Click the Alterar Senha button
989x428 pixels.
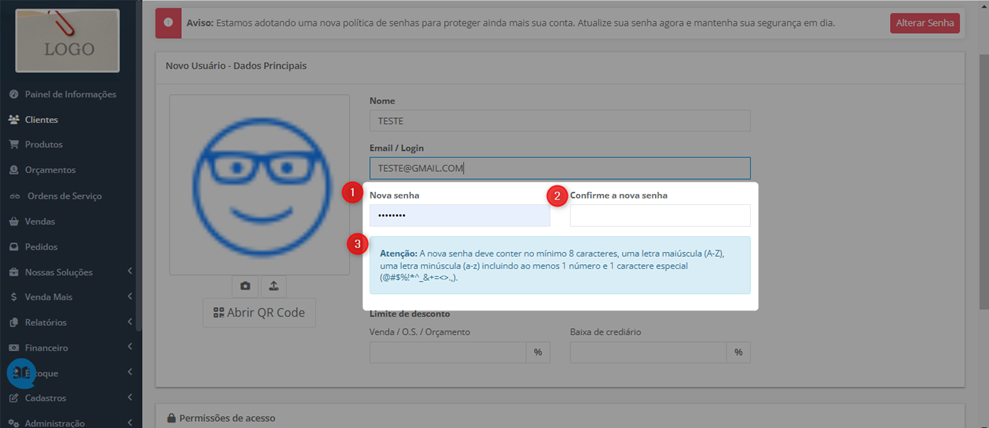click(x=925, y=23)
